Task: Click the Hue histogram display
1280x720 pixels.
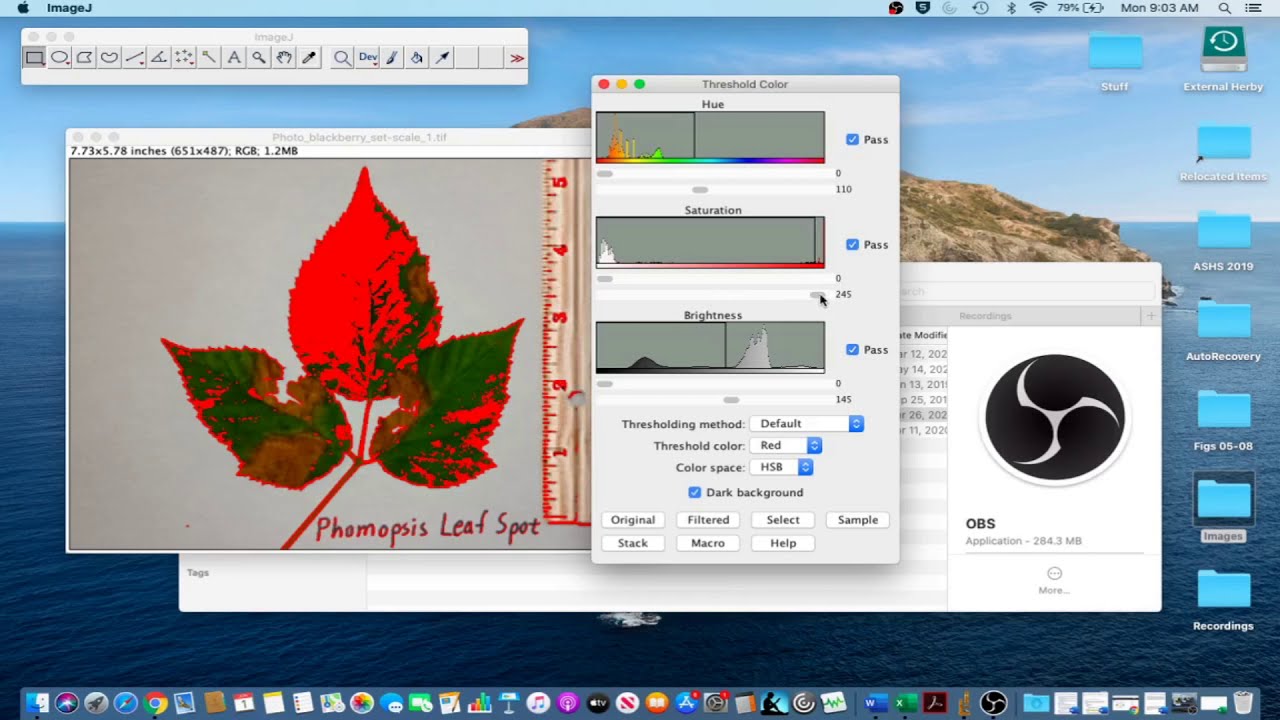Action: [710, 137]
